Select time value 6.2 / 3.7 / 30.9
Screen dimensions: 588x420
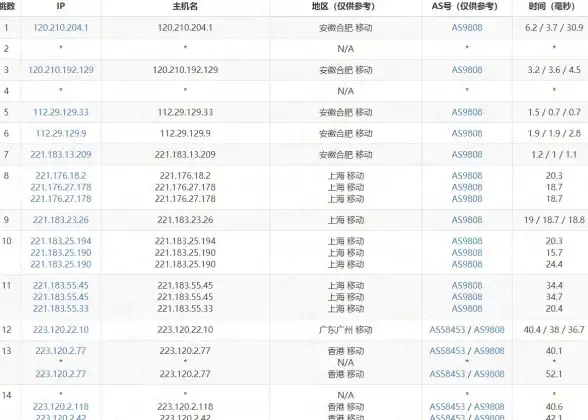554,28
